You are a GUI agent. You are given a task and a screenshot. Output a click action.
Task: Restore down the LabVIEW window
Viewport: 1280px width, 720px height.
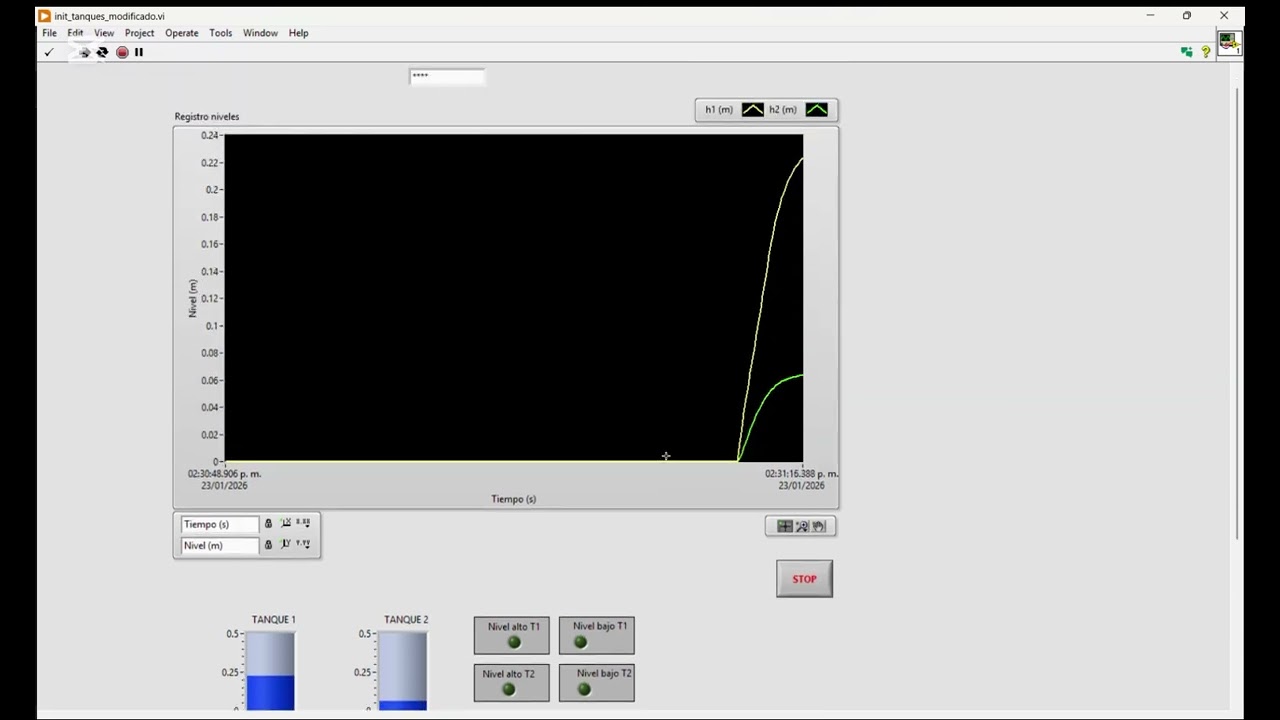pyautogui.click(x=1187, y=16)
